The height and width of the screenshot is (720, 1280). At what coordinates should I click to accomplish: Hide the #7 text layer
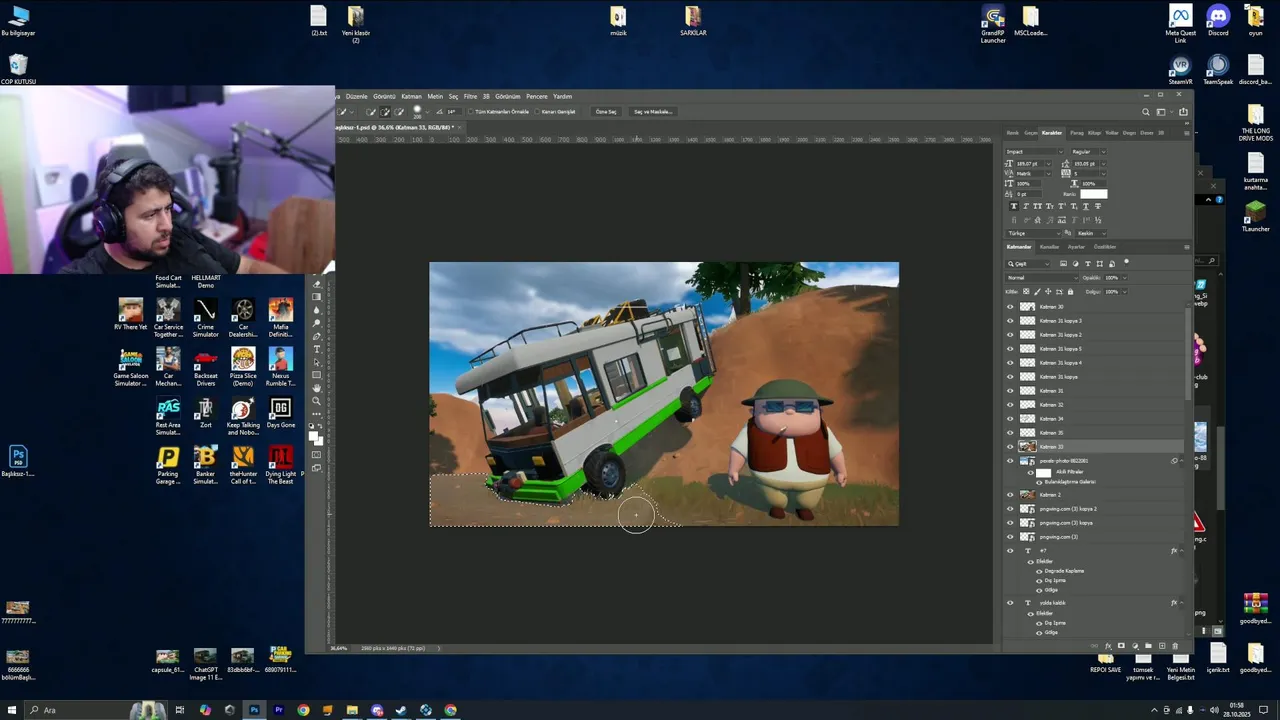(1010, 551)
